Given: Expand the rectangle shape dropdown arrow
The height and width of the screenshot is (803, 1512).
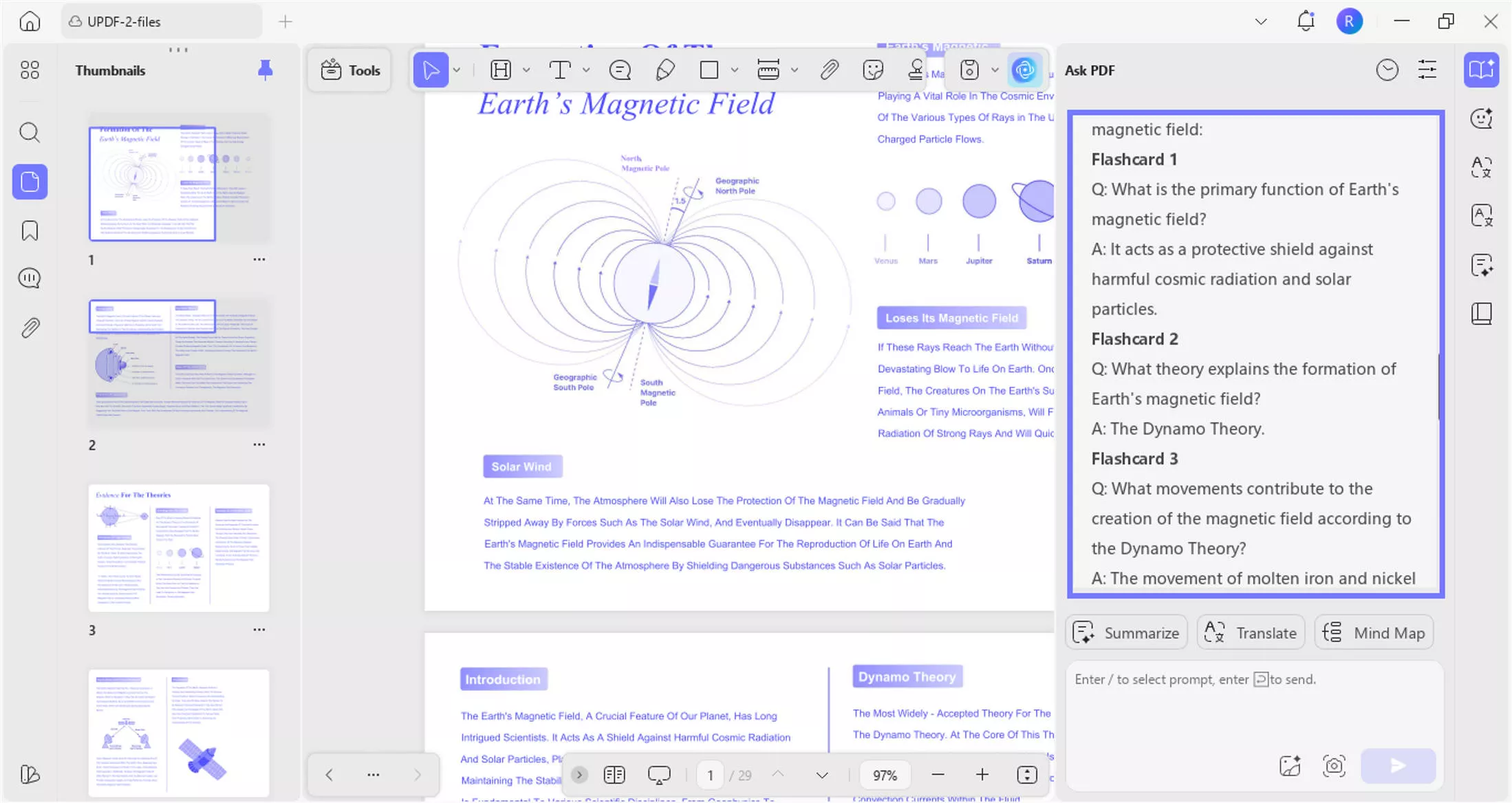Looking at the screenshot, I should pos(734,69).
